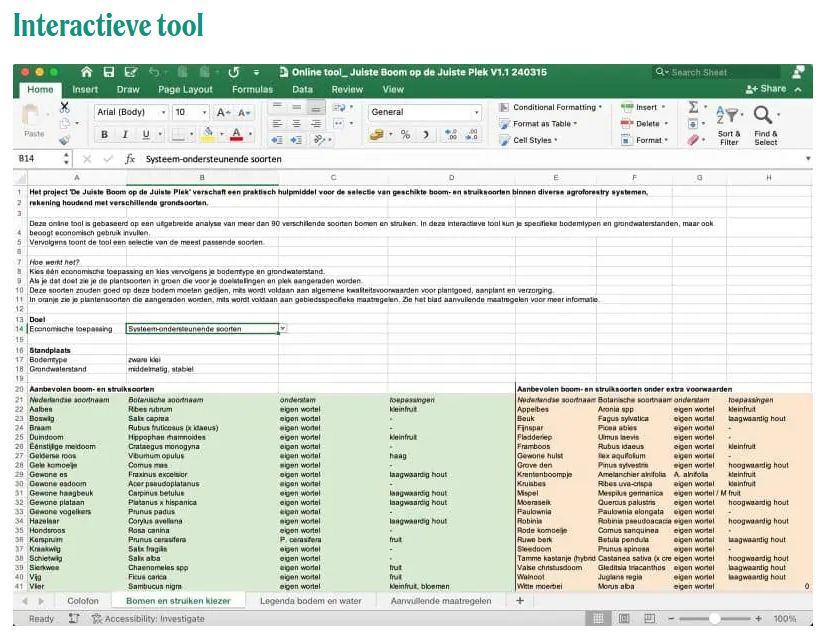Click the Copy icon below the scissors
The height and width of the screenshot is (640, 828).
coord(65,124)
